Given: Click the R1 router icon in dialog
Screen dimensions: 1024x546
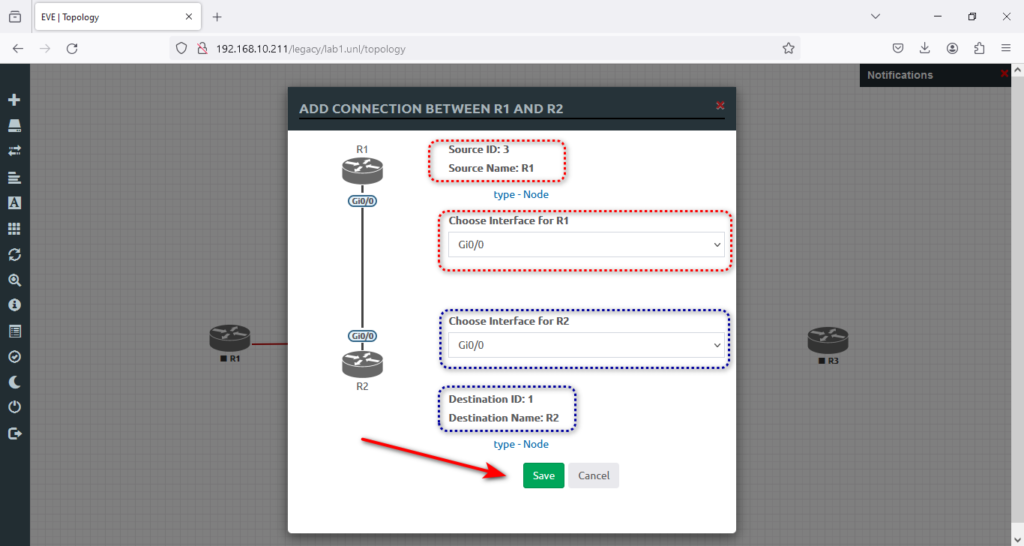Looking at the screenshot, I should pyautogui.click(x=362, y=170).
